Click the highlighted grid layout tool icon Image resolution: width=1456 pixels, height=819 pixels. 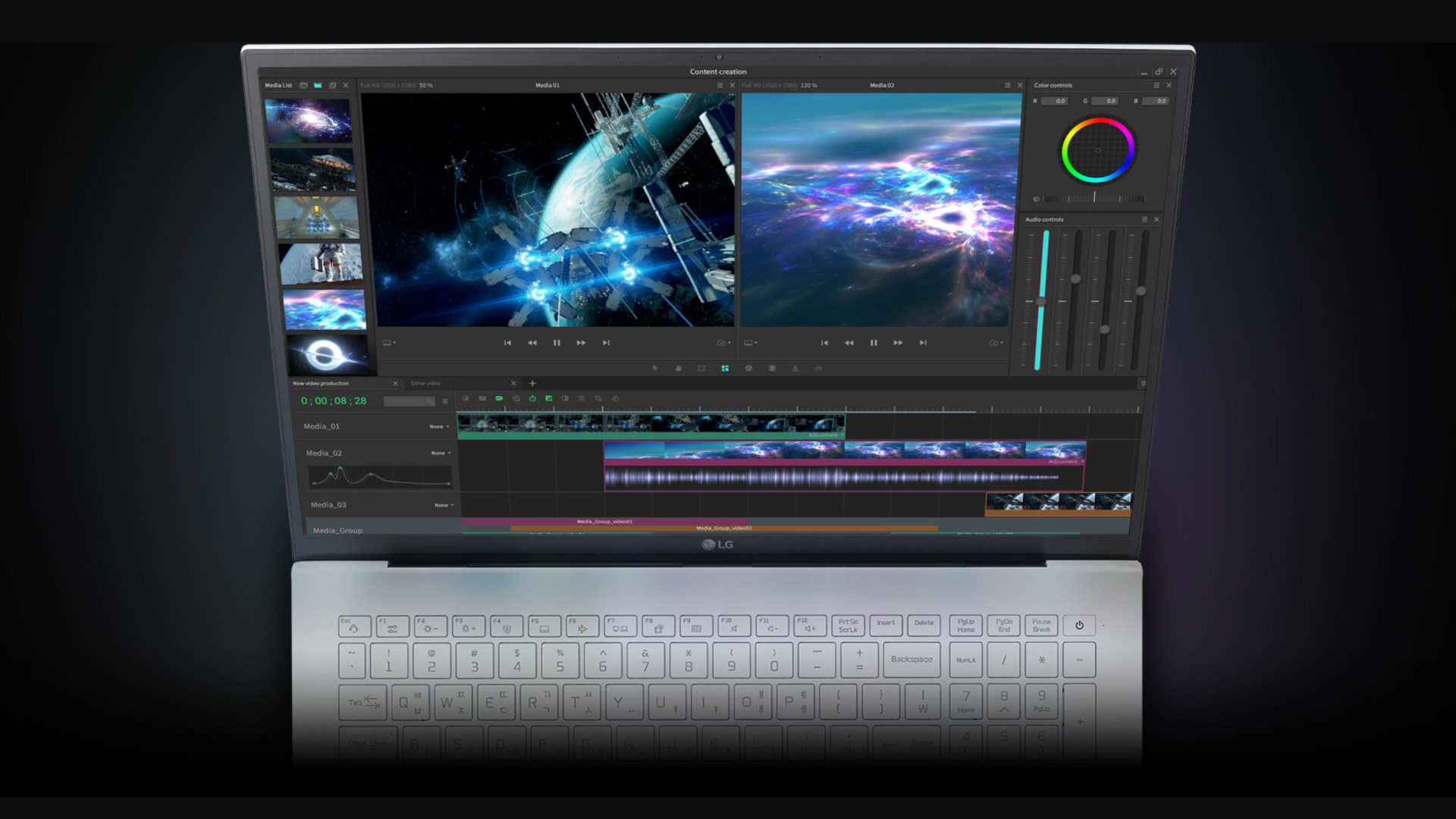click(725, 369)
